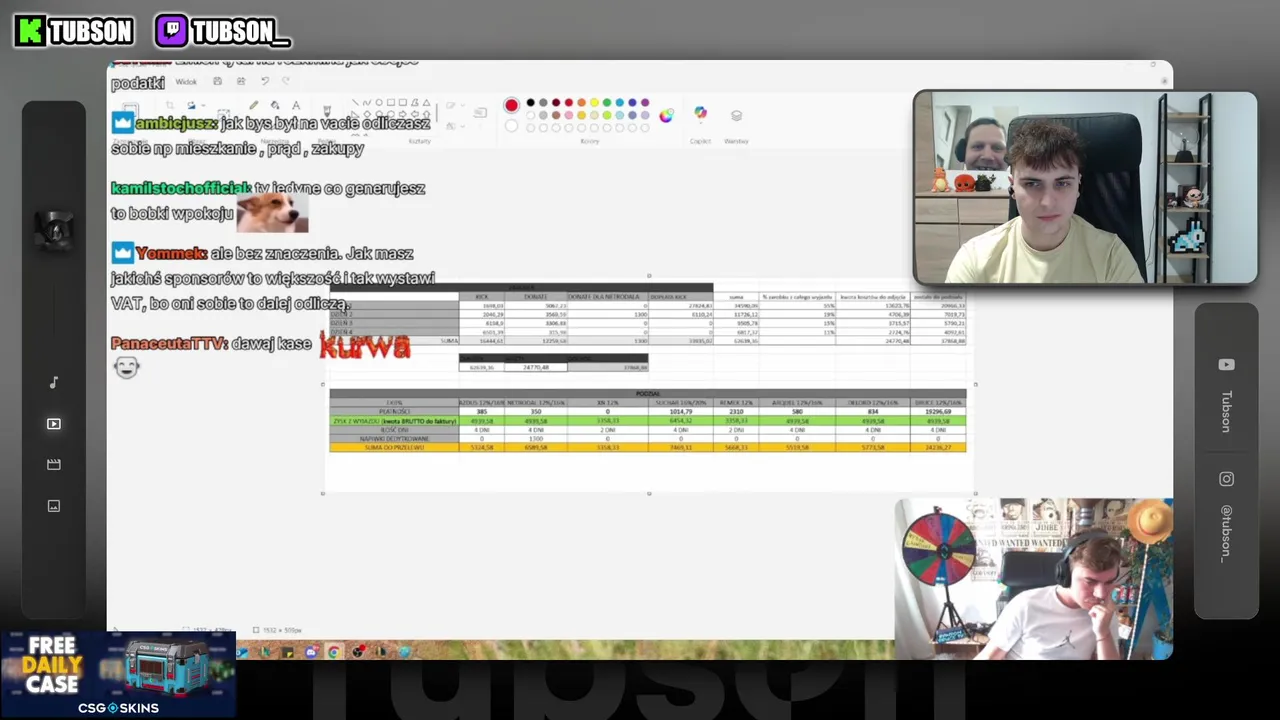The image size is (1280, 720).
Task: Click the clapperboard icon in left sidebar
Action: [54, 465]
